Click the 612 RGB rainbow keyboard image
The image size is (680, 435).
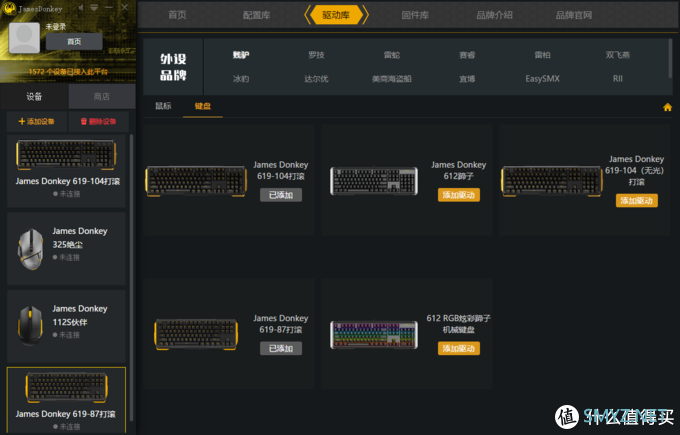[x=374, y=334]
